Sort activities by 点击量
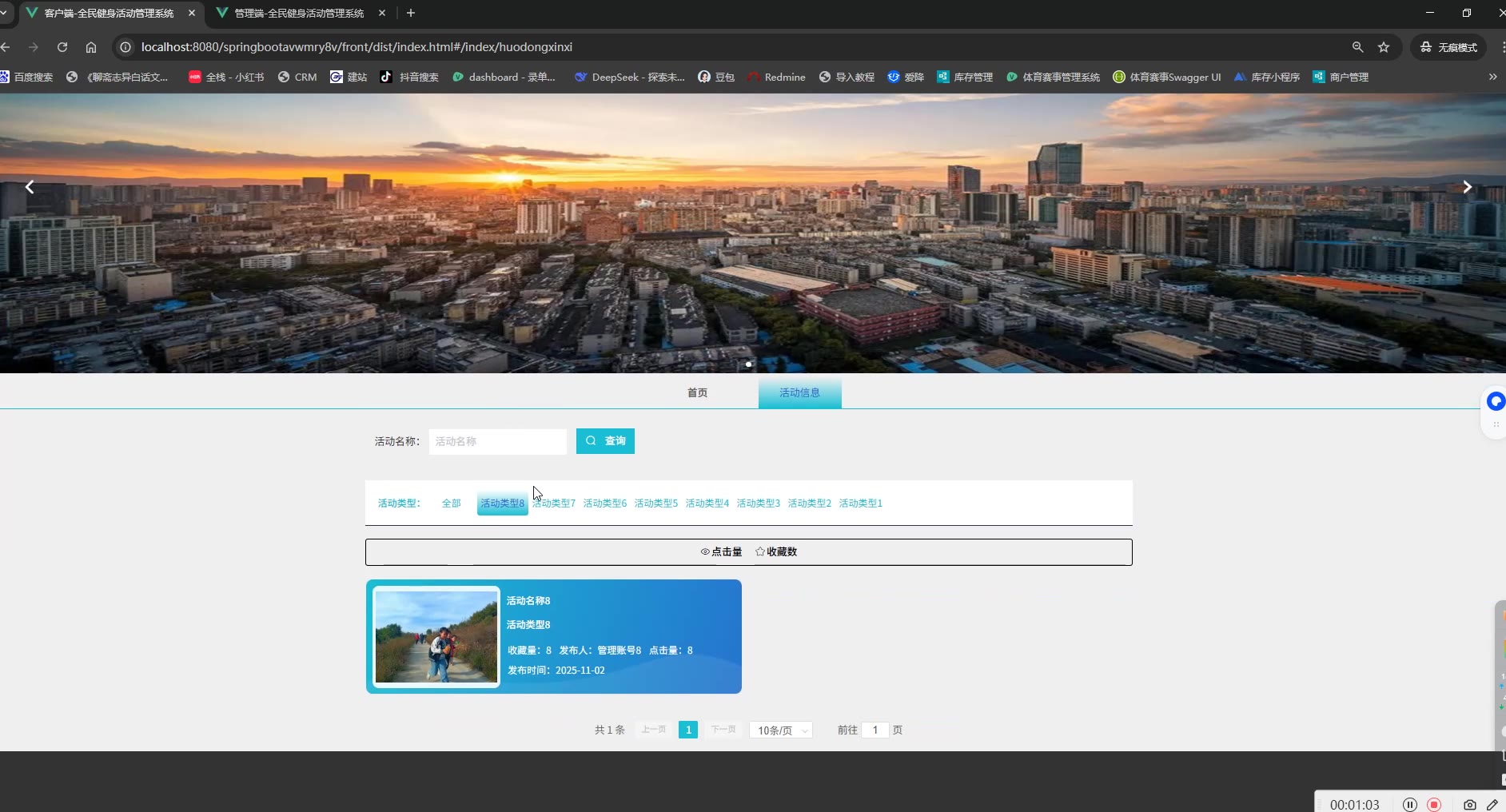 (x=721, y=552)
